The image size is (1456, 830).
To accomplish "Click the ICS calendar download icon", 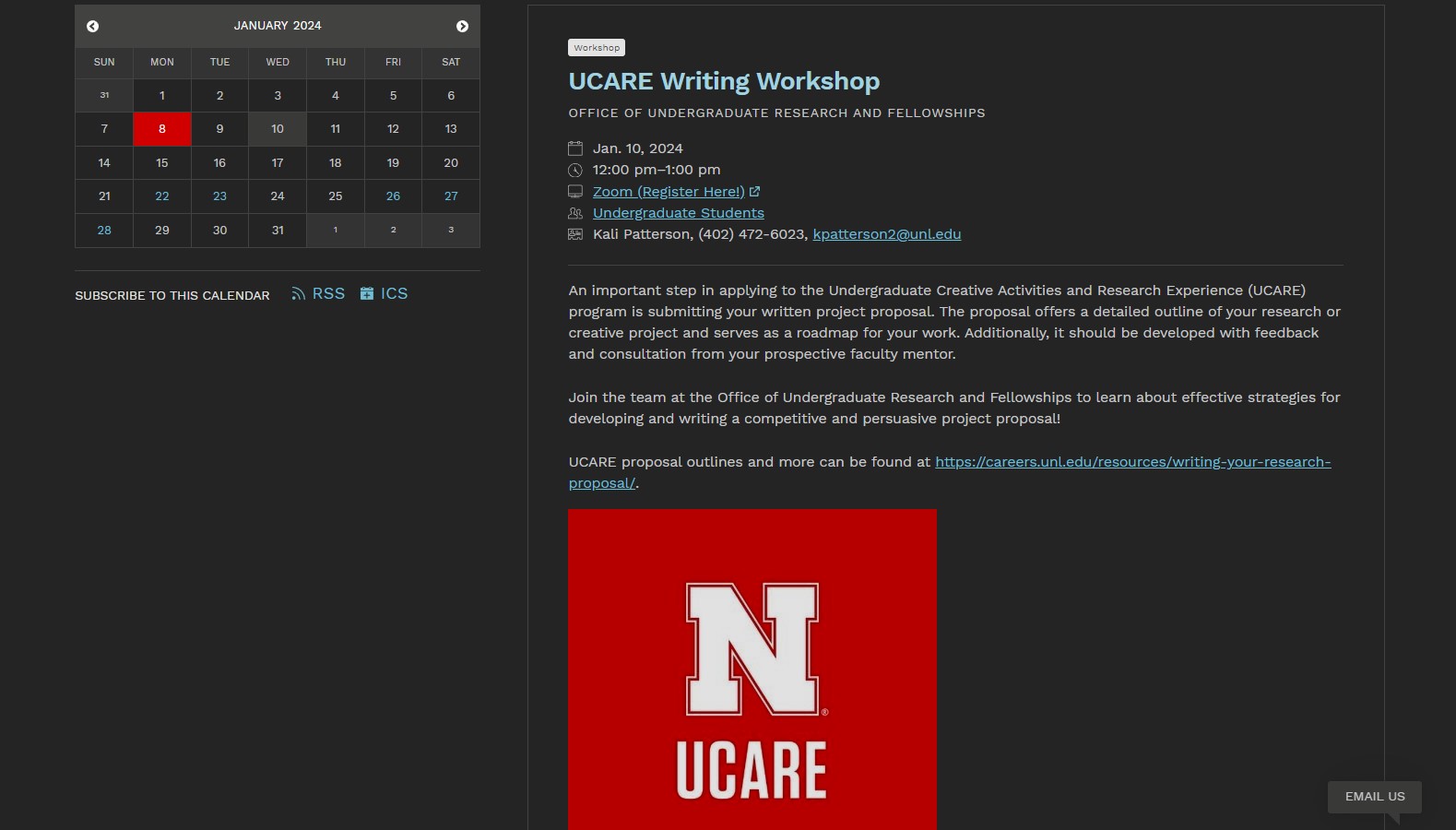I will coord(367,293).
